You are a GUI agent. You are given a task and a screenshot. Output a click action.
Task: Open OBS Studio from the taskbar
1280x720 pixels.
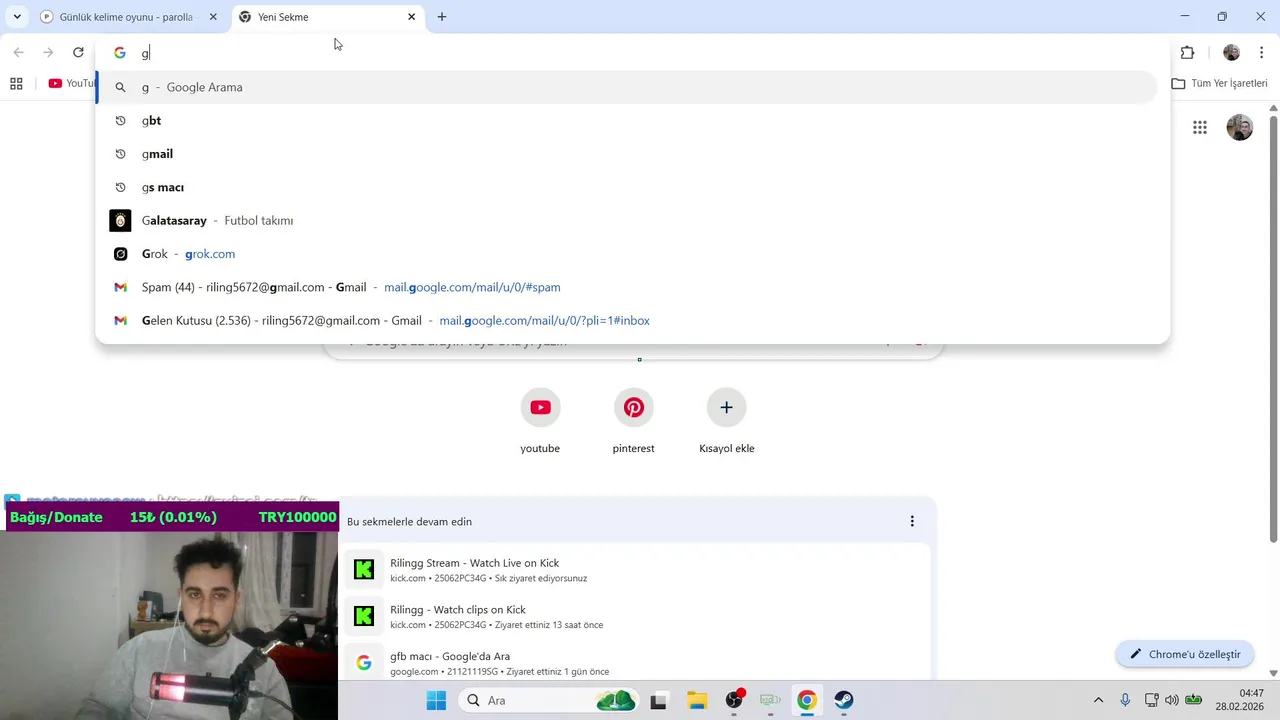coord(734,700)
